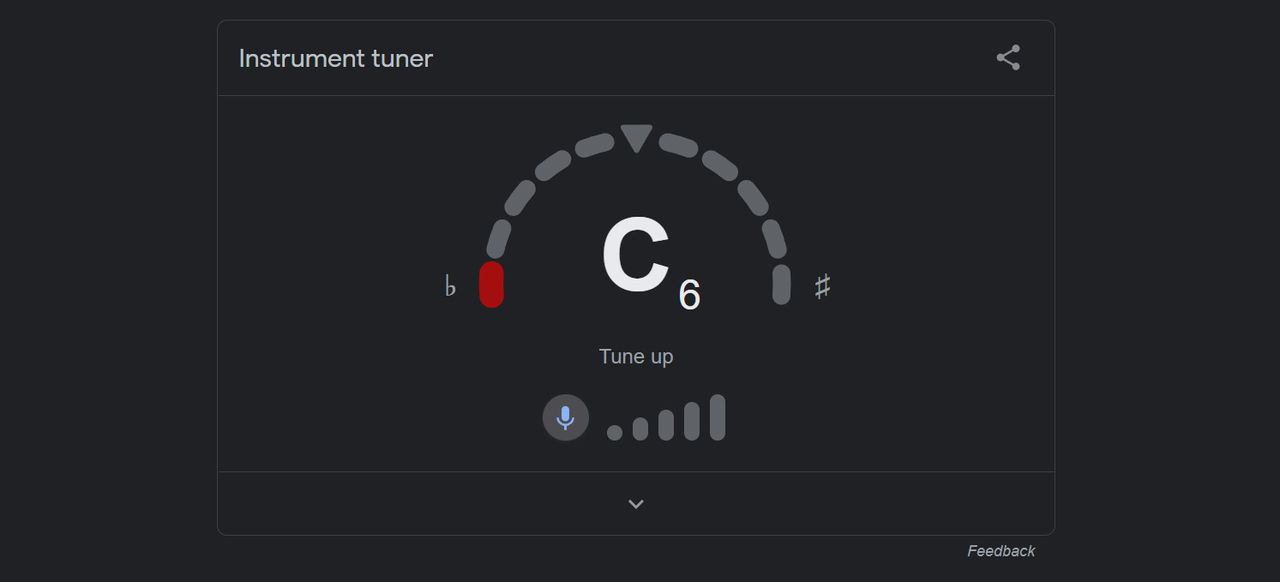The image size is (1280, 582).
Task: Toggle the microphone button
Action: pos(566,417)
